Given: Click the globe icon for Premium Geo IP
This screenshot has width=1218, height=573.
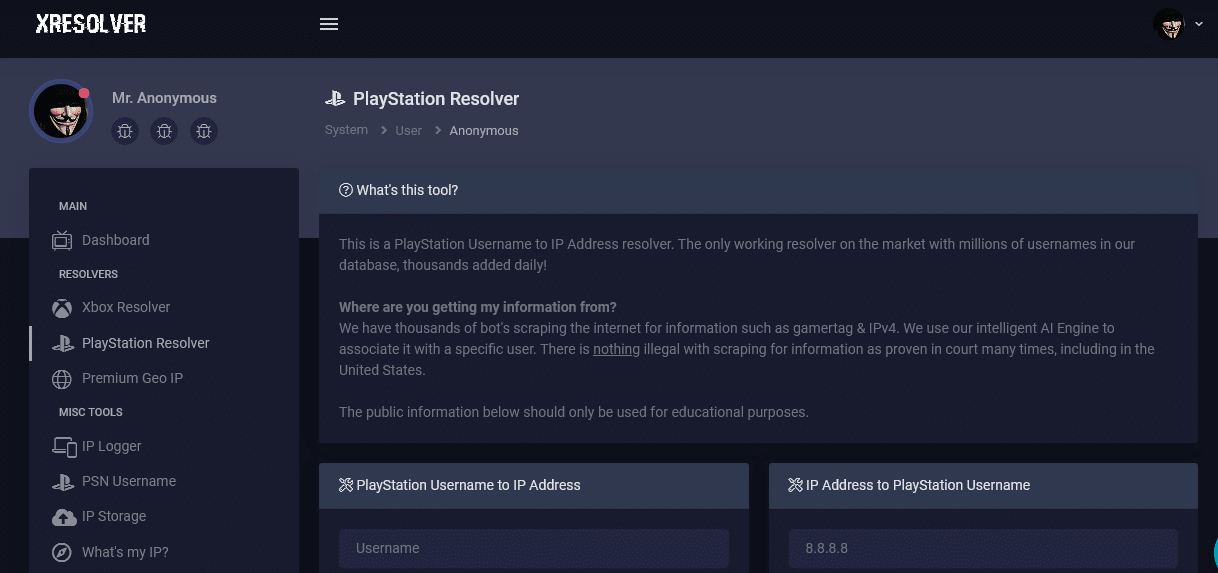Looking at the screenshot, I should coord(62,378).
